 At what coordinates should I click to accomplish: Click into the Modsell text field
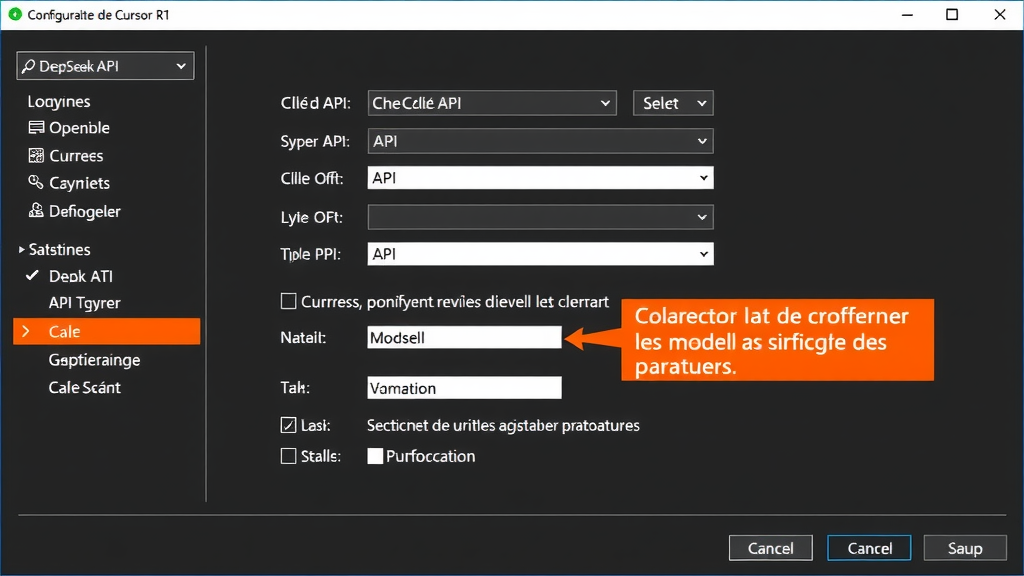(x=464, y=338)
